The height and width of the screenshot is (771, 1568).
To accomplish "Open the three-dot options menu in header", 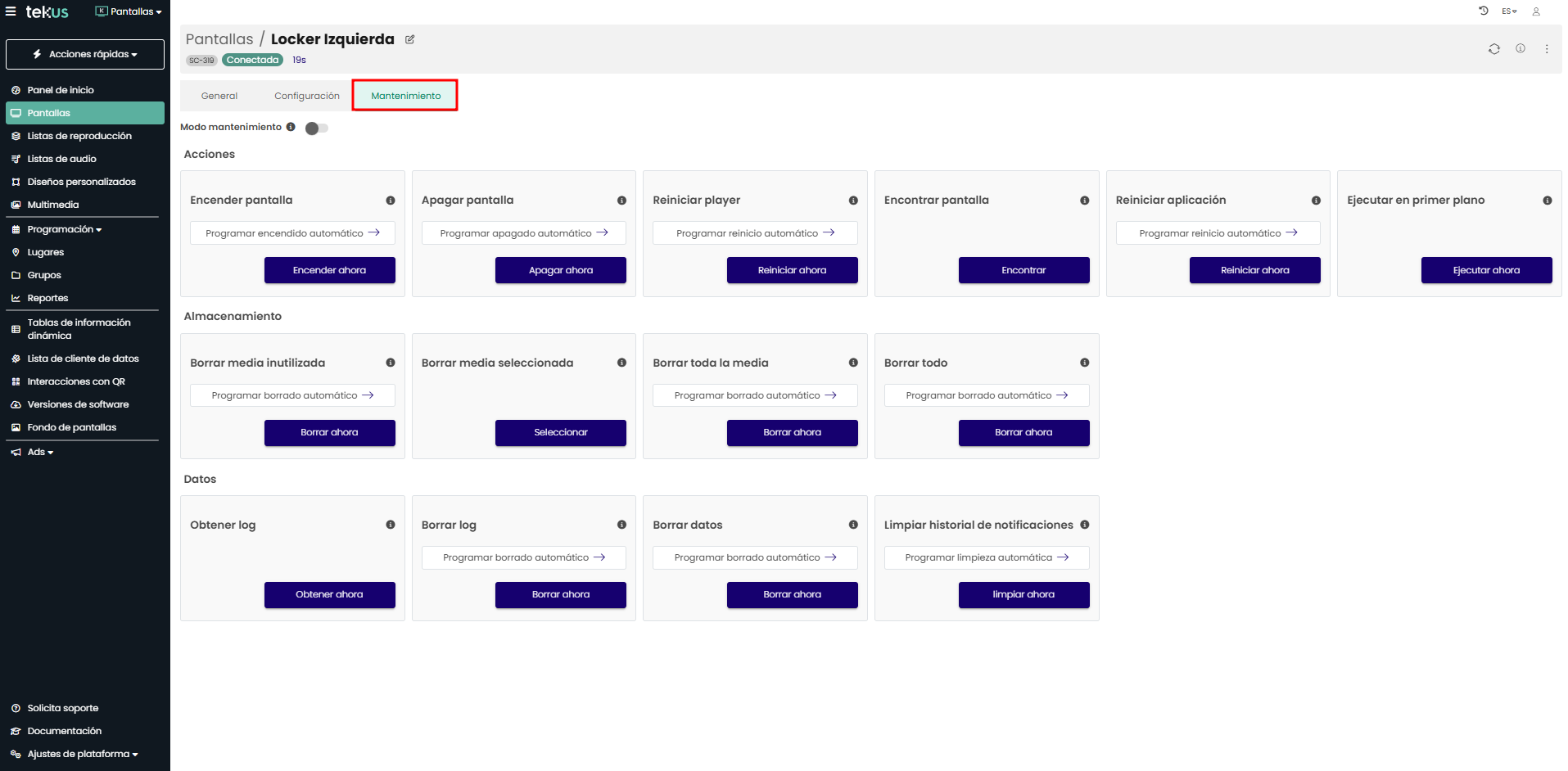I will 1546,49.
